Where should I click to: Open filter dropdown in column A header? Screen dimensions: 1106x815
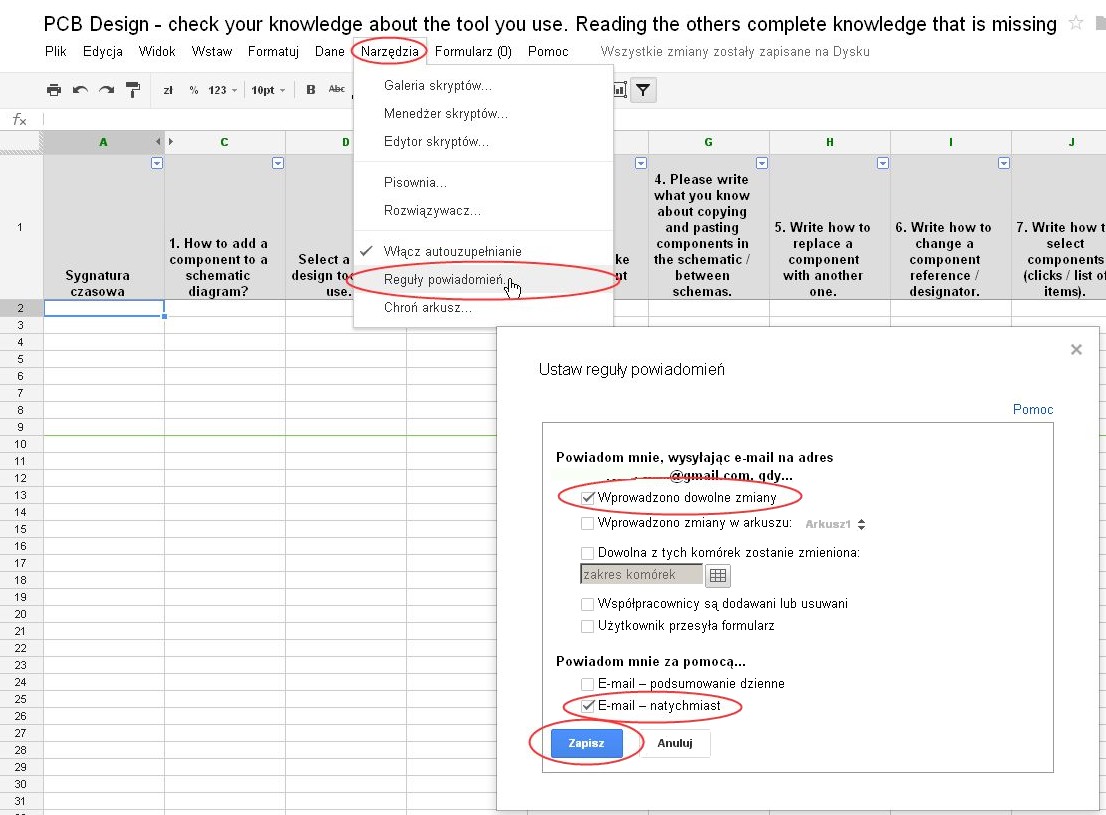(x=157, y=163)
